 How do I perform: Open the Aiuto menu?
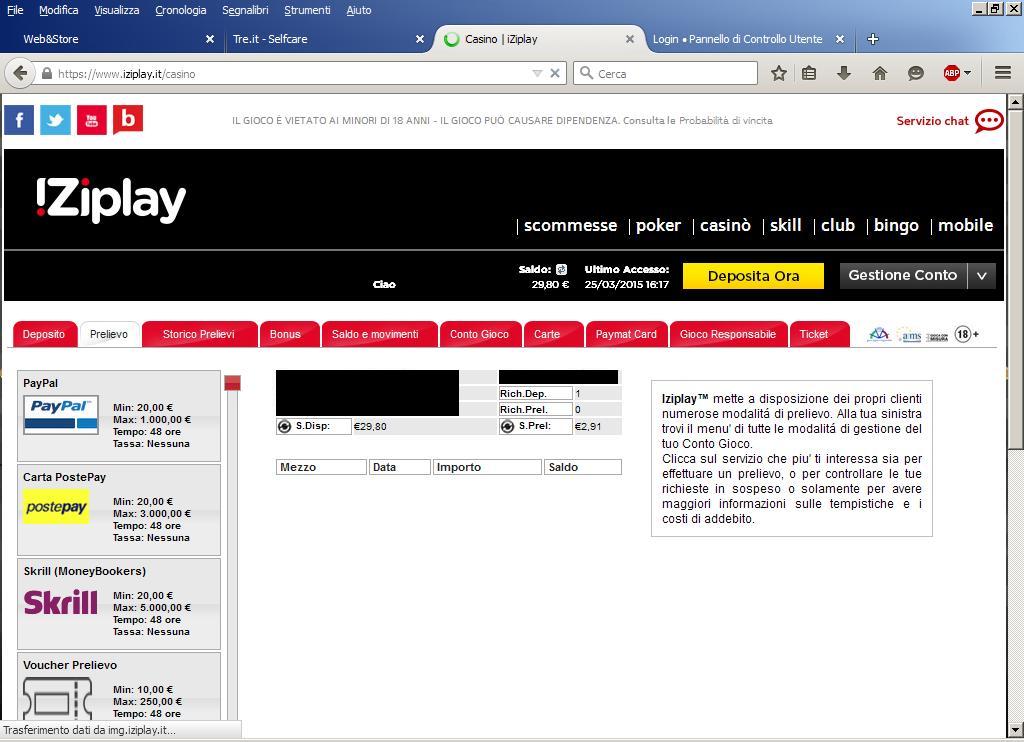[359, 10]
